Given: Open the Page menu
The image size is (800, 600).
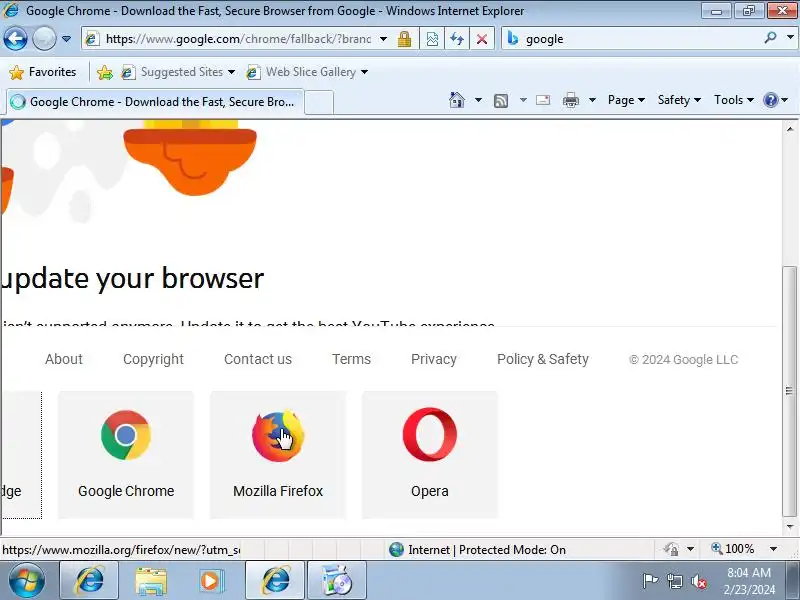Looking at the screenshot, I should (x=626, y=100).
